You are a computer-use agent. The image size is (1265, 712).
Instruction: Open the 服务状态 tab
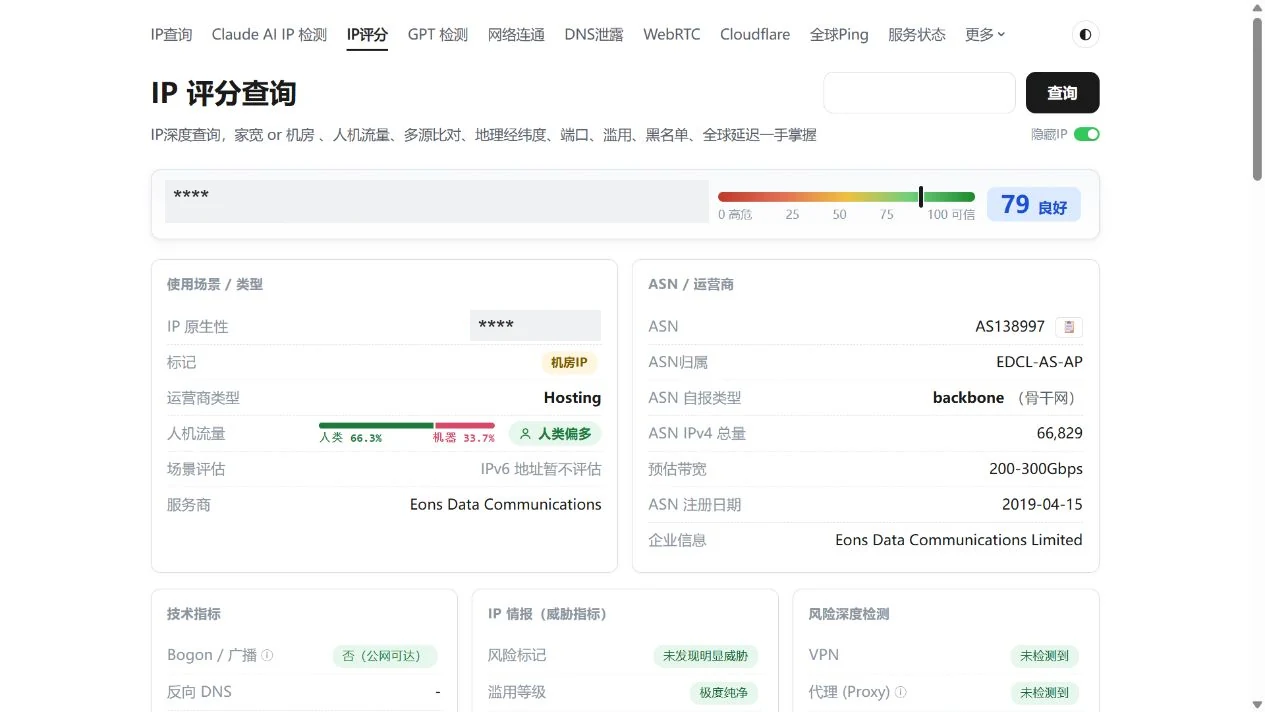(x=917, y=35)
